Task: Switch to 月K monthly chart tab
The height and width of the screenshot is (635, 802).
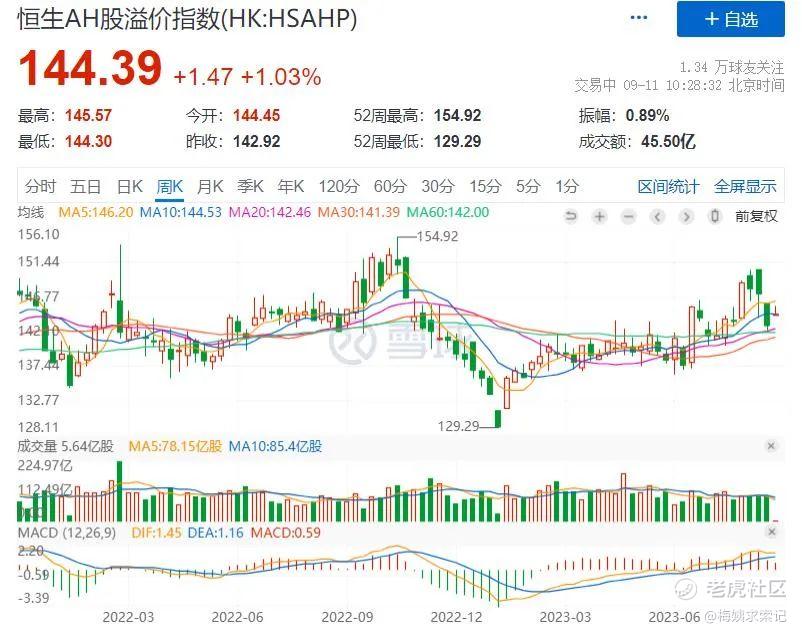Action: pos(210,186)
